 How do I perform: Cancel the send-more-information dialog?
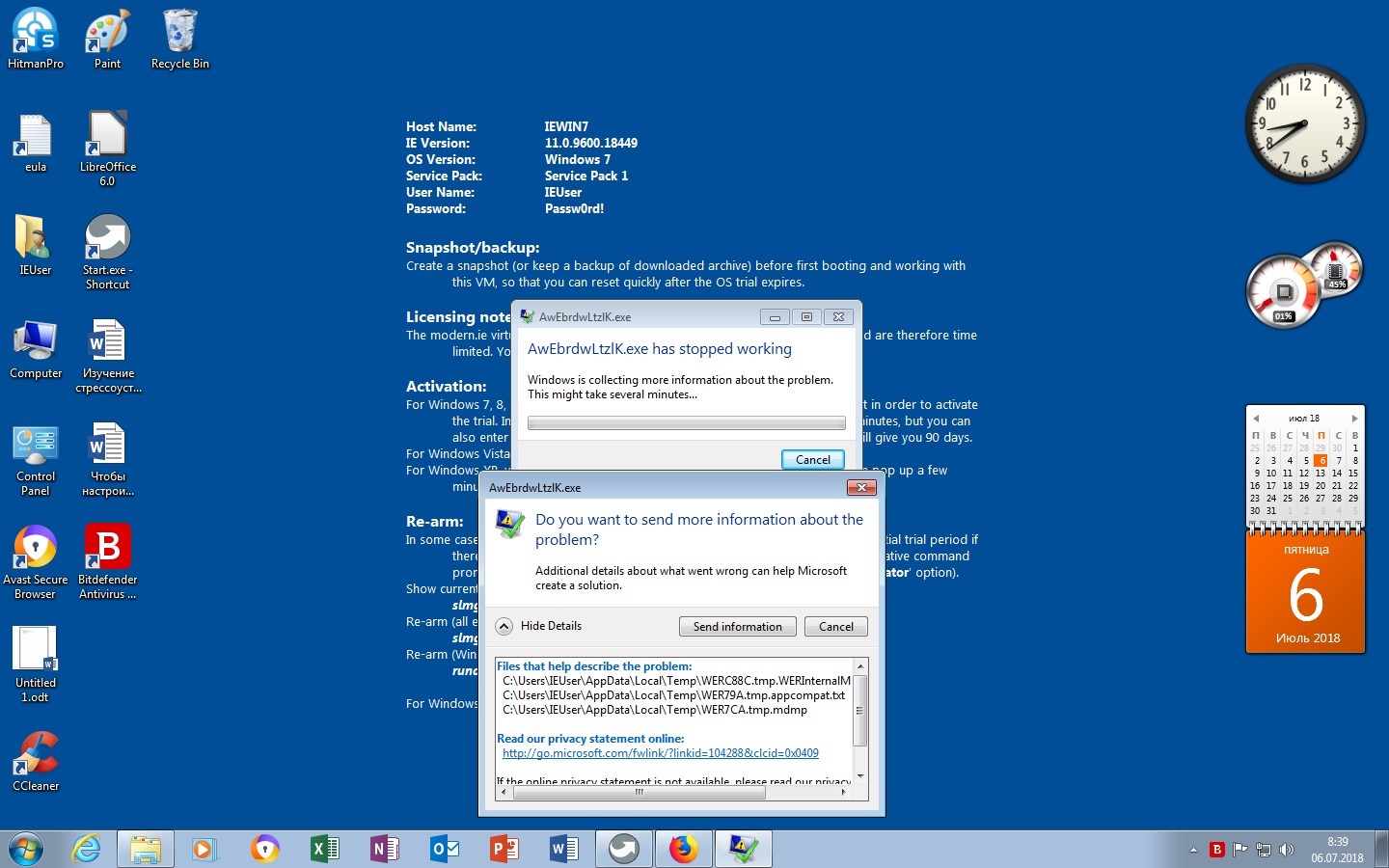coord(836,627)
